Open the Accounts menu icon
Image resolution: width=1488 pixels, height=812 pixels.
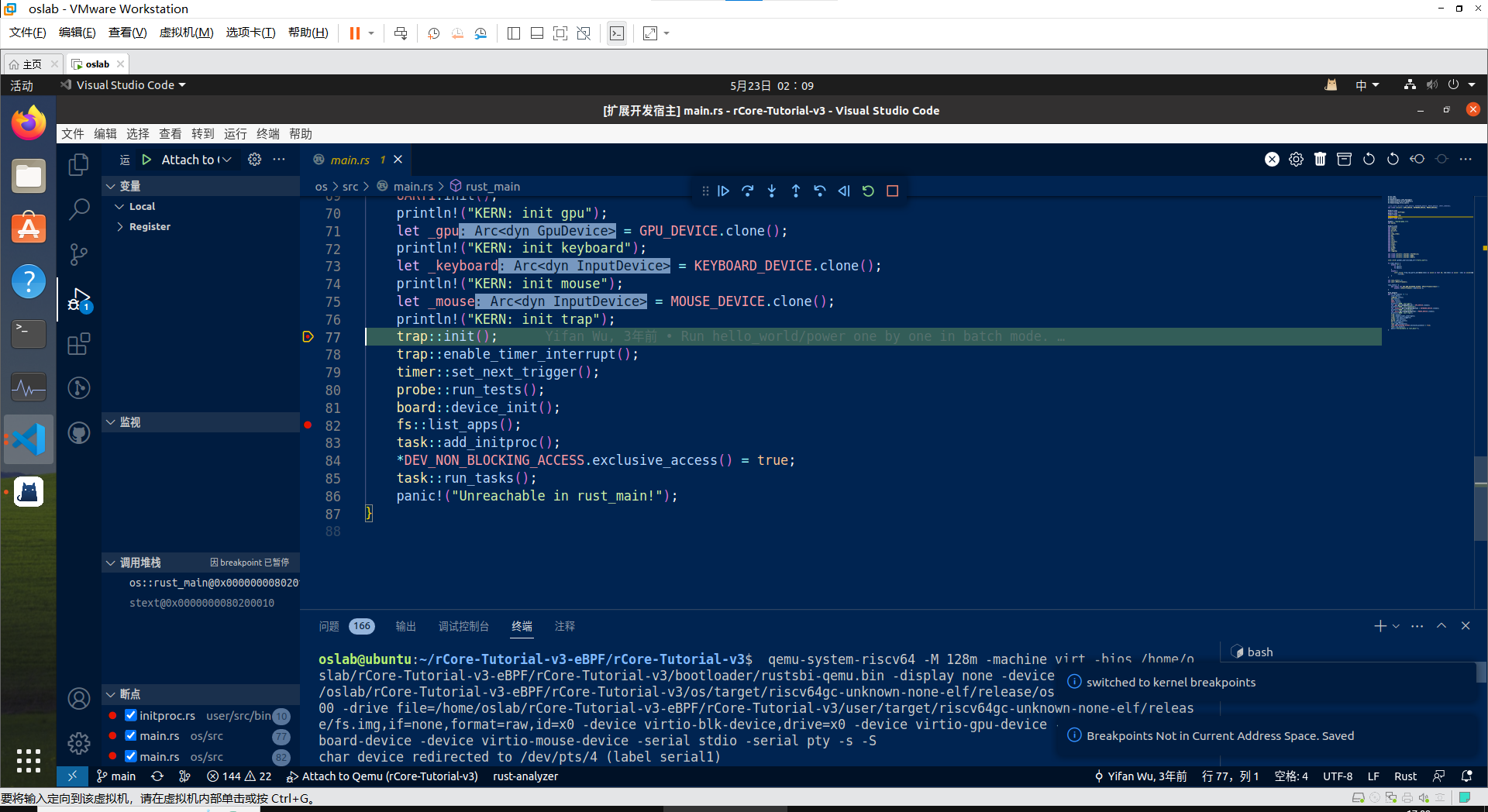(x=79, y=698)
